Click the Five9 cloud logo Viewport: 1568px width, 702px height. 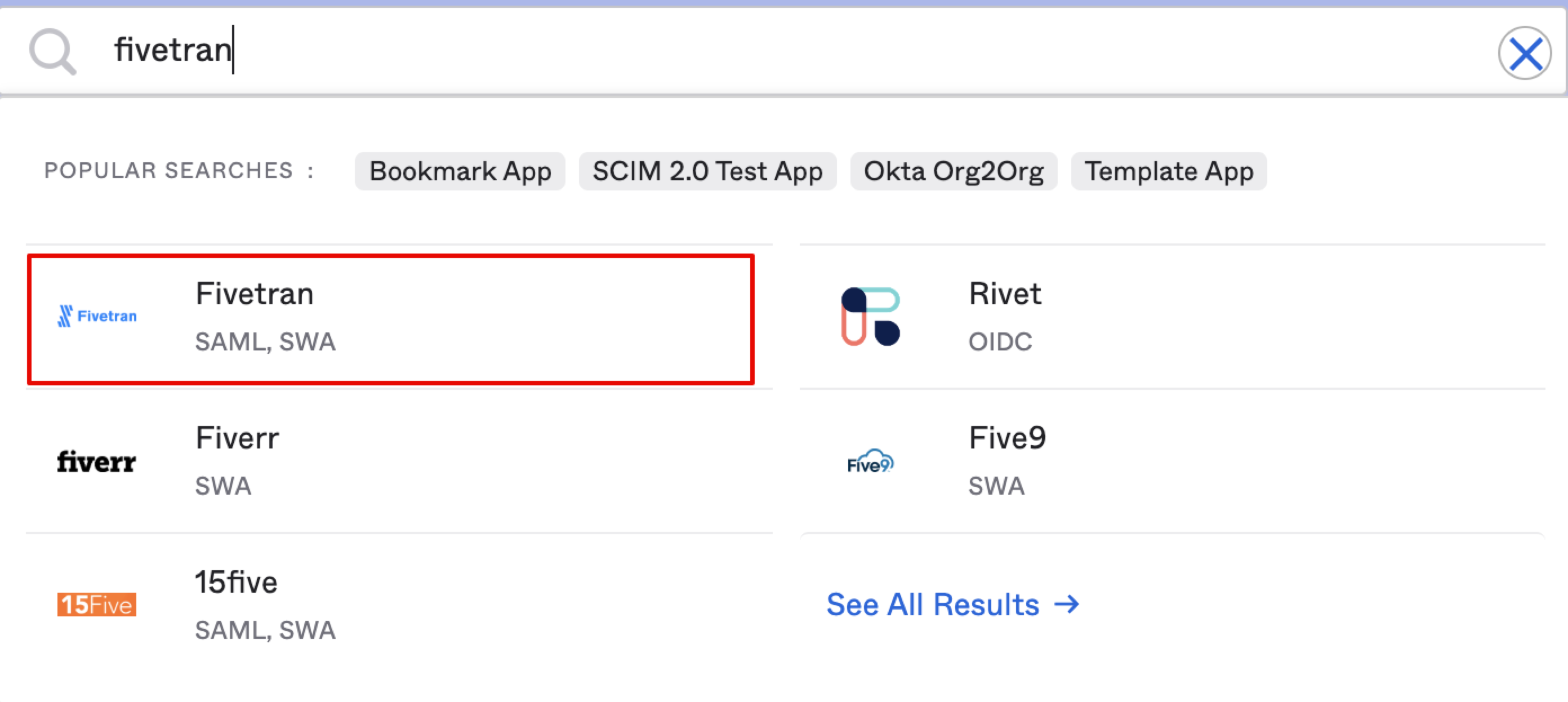tap(870, 461)
